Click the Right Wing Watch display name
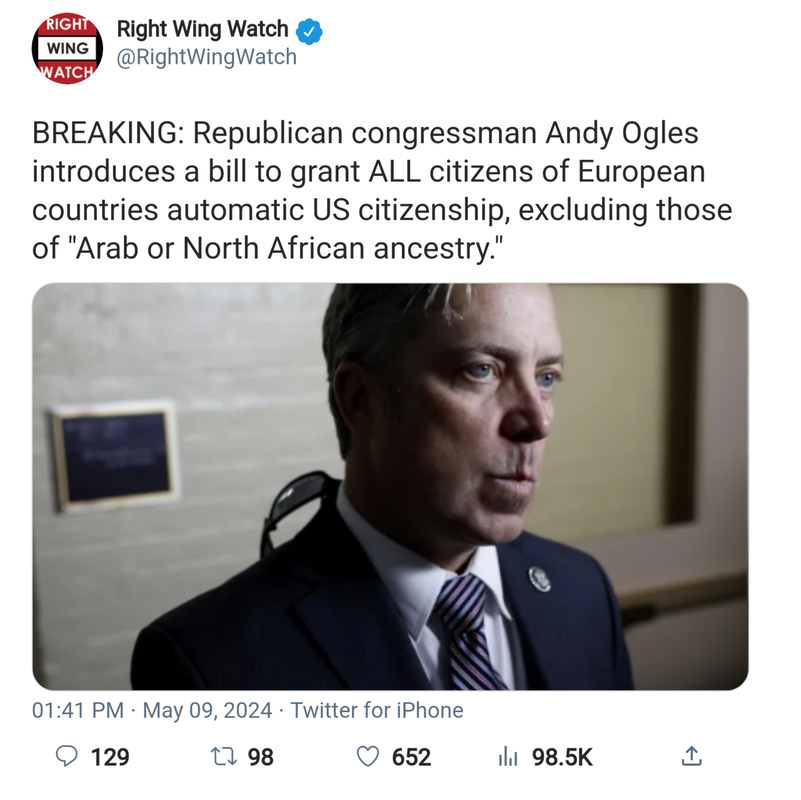The width and height of the screenshot is (801, 800). [x=203, y=29]
